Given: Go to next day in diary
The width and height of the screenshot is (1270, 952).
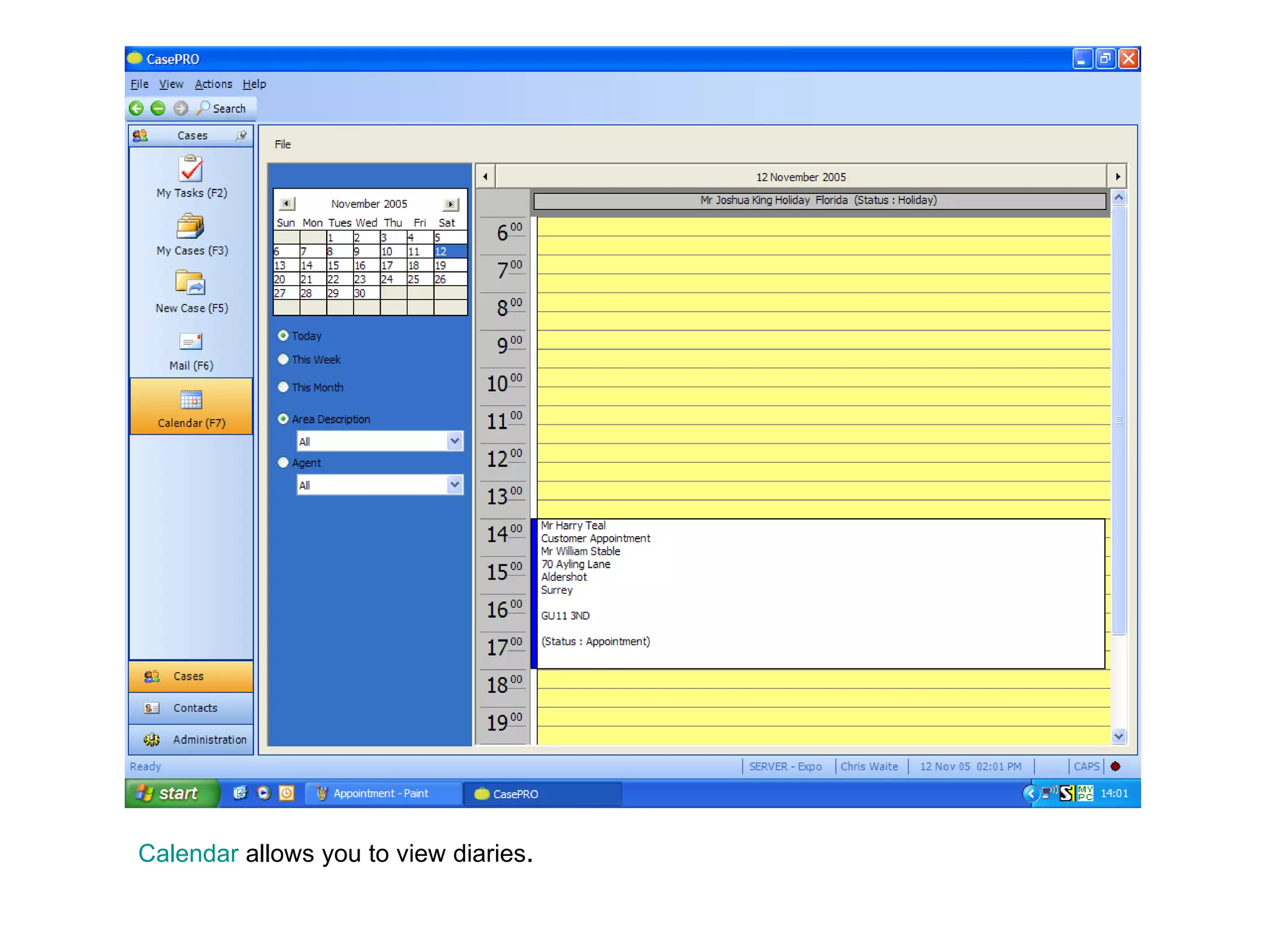Looking at the screenshot, I should (1117, 177).
